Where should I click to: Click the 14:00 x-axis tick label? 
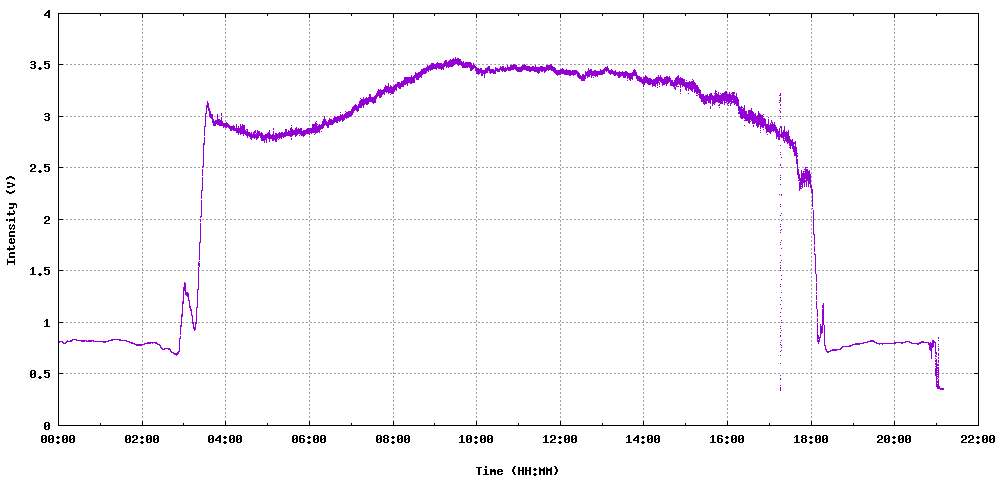[643, 439]
